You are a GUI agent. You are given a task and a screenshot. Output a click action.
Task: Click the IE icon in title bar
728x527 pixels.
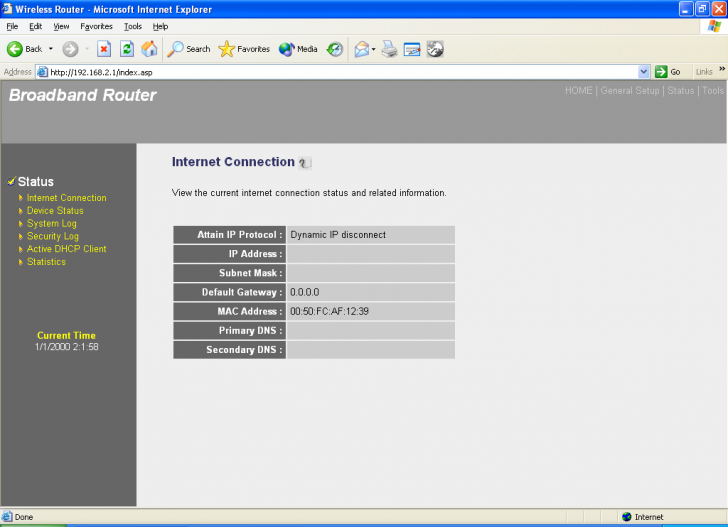point(7,8)
